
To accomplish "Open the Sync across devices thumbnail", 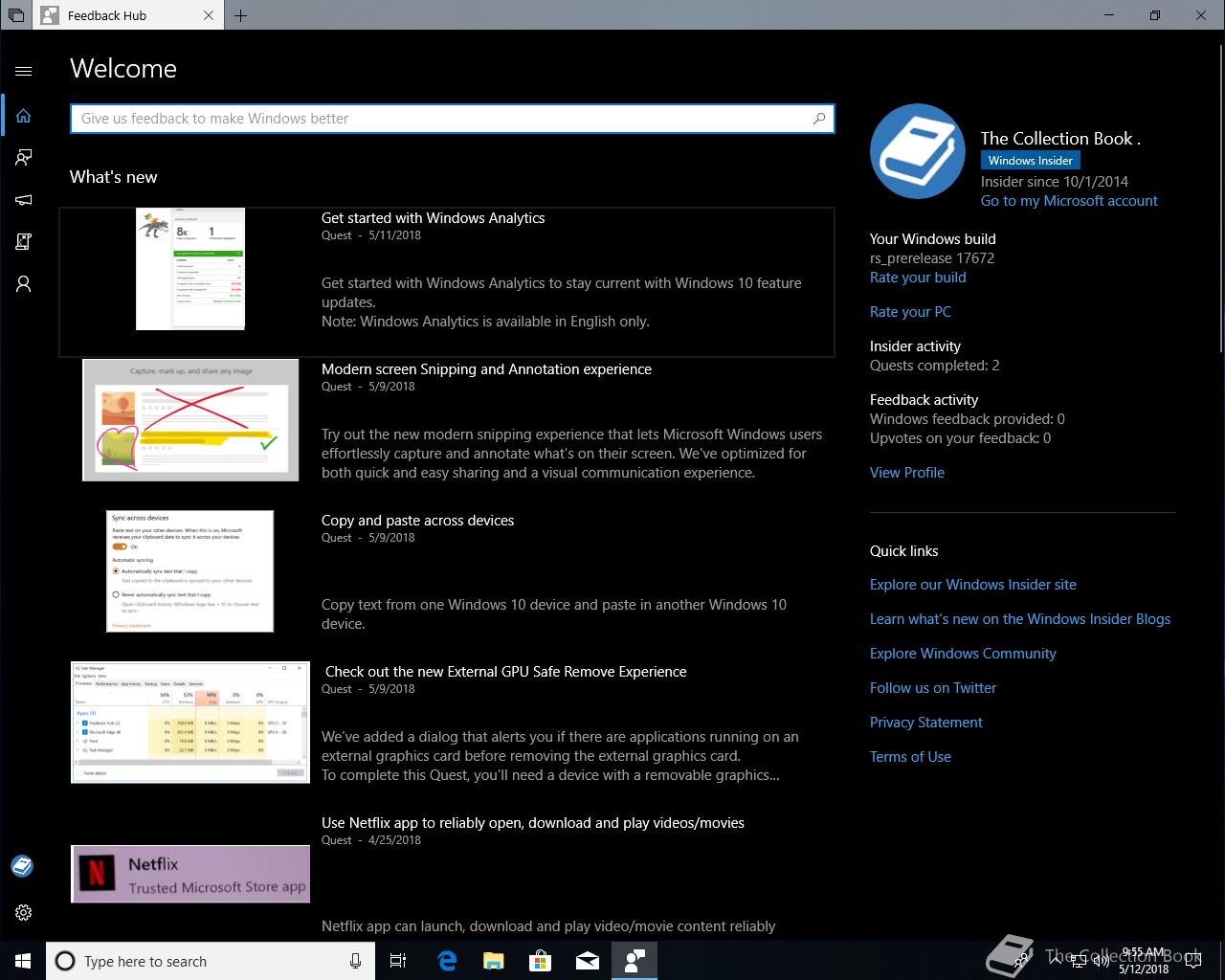I will click(190, 571).
